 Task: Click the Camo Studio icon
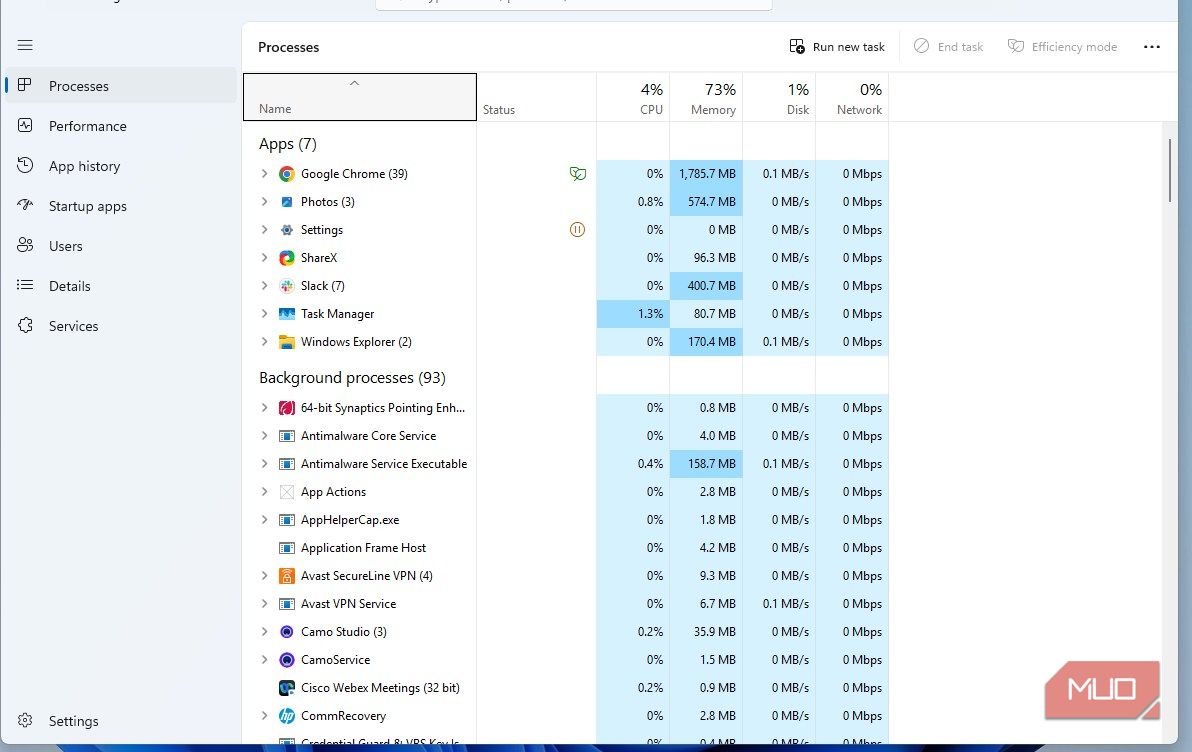(287, 632)
